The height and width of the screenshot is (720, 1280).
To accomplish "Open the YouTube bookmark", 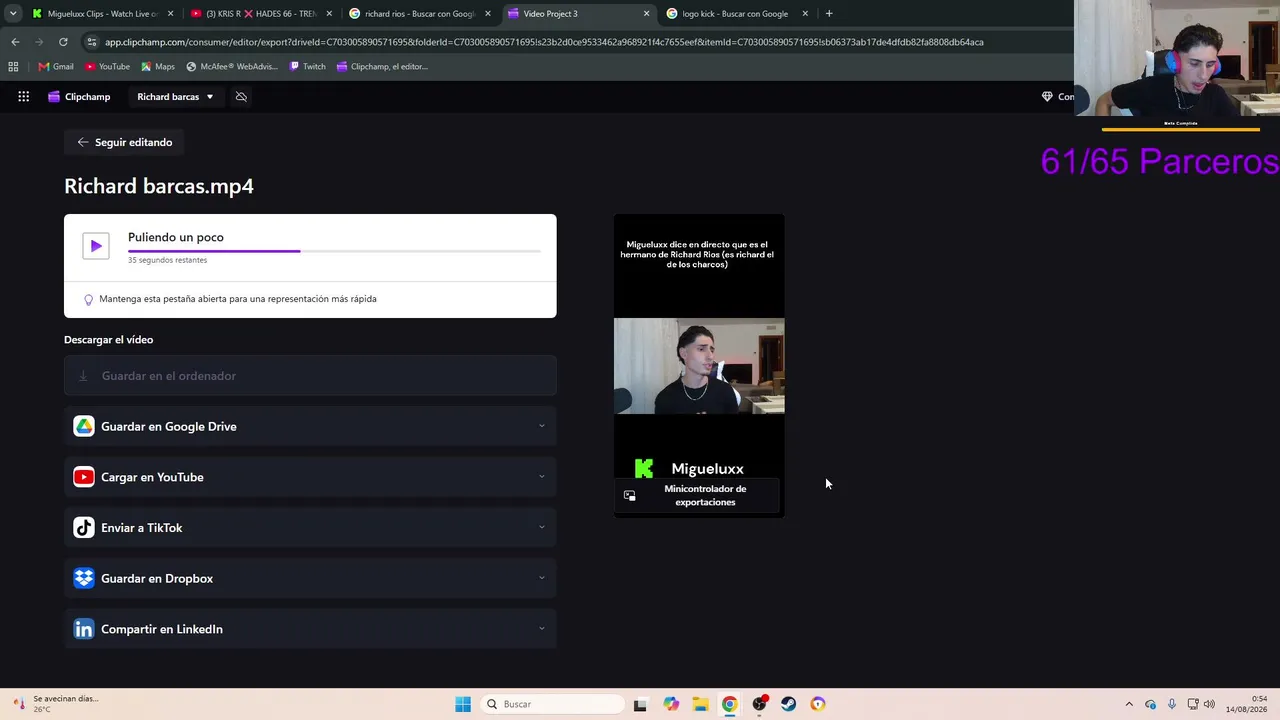I will (107, 67).
